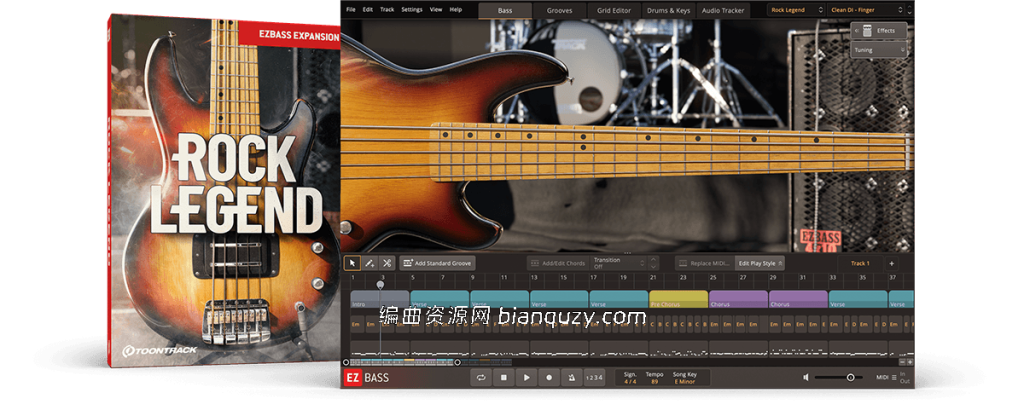
Task: Toggle loop playback
Action: (x=481, y=377)
